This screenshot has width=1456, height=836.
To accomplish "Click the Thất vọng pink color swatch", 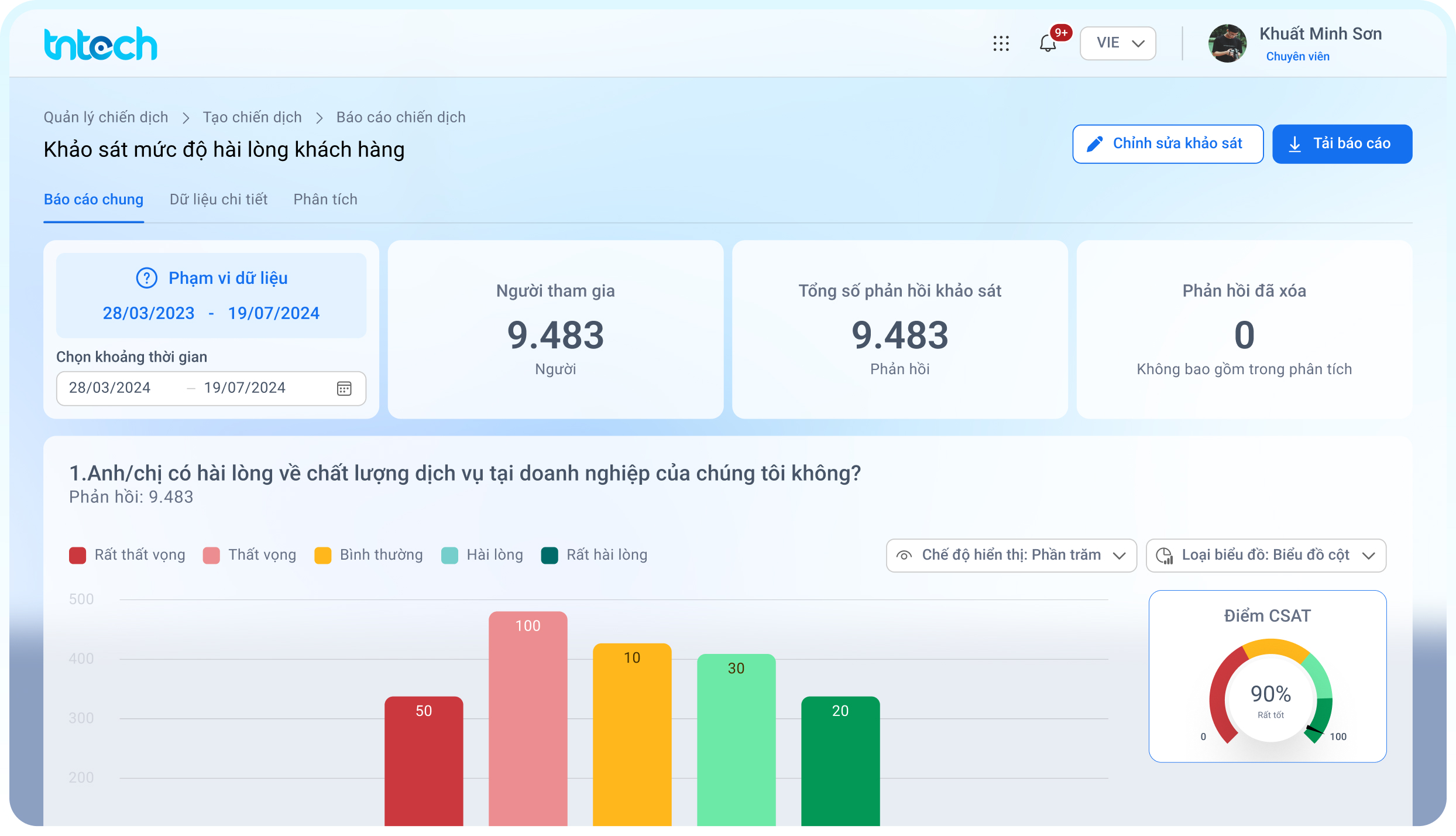I will point(211,555).
